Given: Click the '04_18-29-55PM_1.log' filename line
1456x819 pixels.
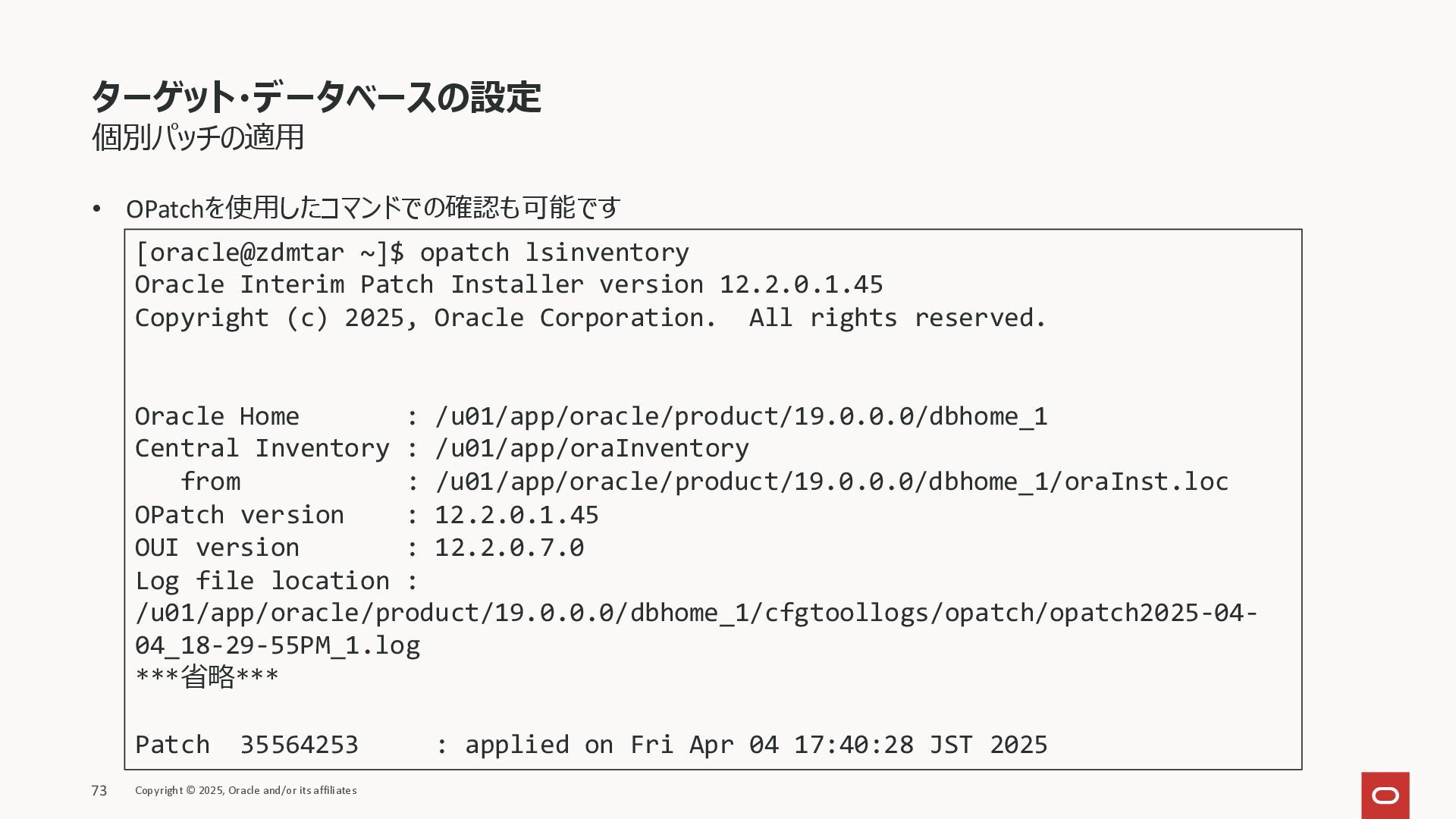Looking at the screenshot, I should [278, 645].
